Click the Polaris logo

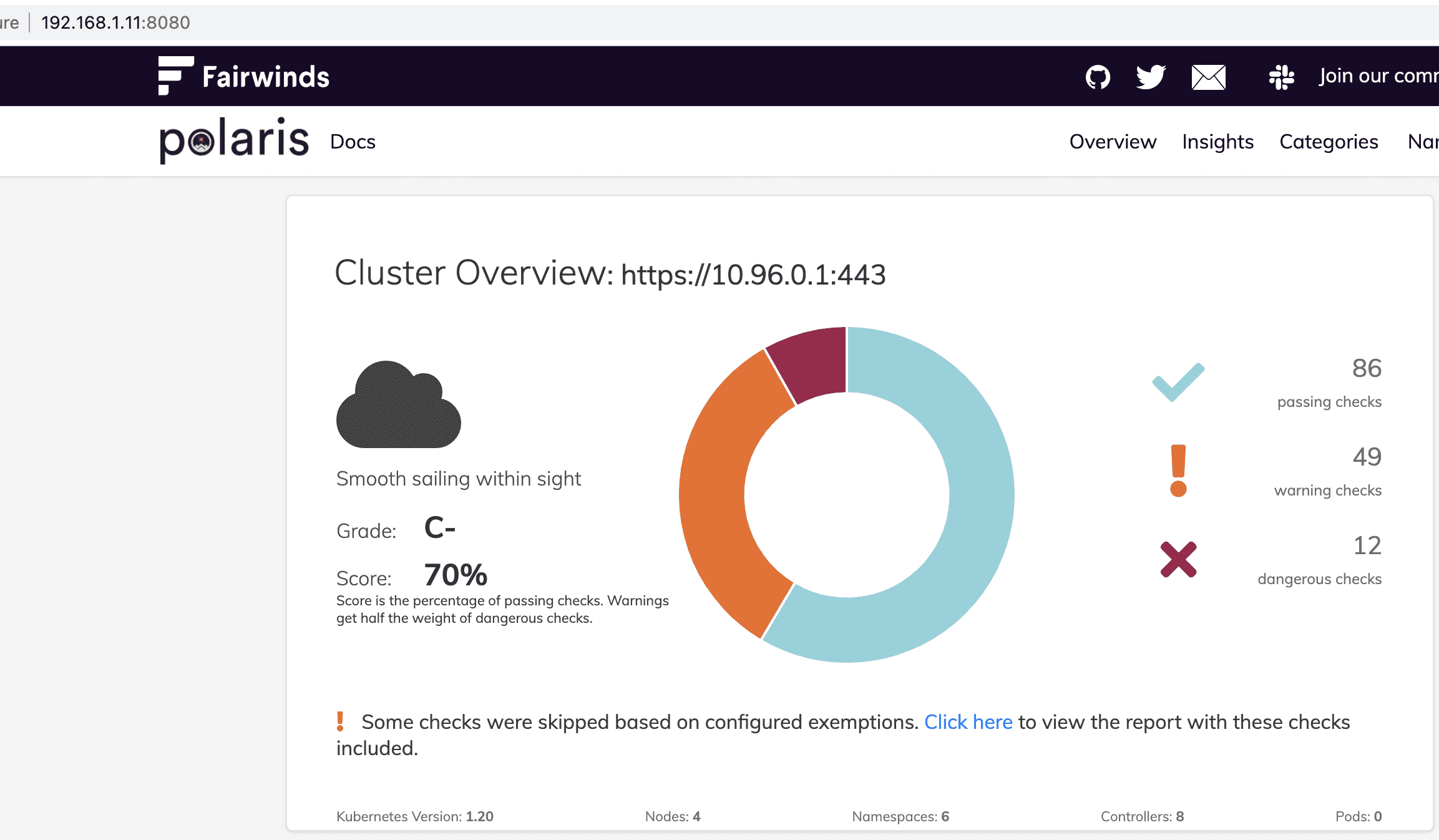point(234,140)
